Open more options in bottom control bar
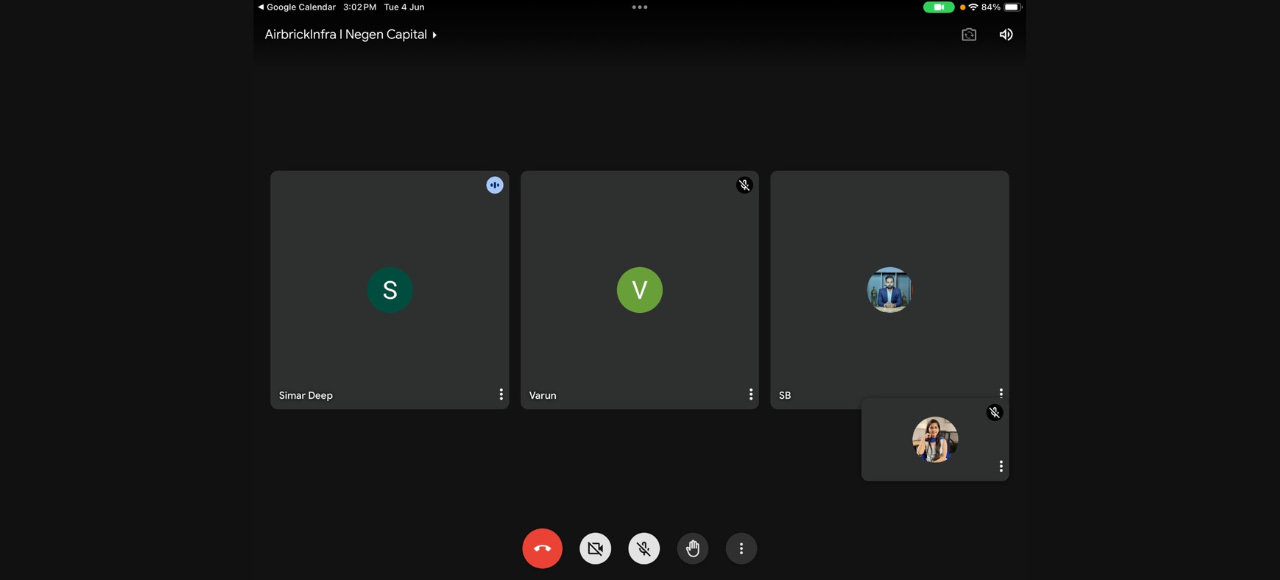Viewport: 1280px width, 580px height. (741, 548)
